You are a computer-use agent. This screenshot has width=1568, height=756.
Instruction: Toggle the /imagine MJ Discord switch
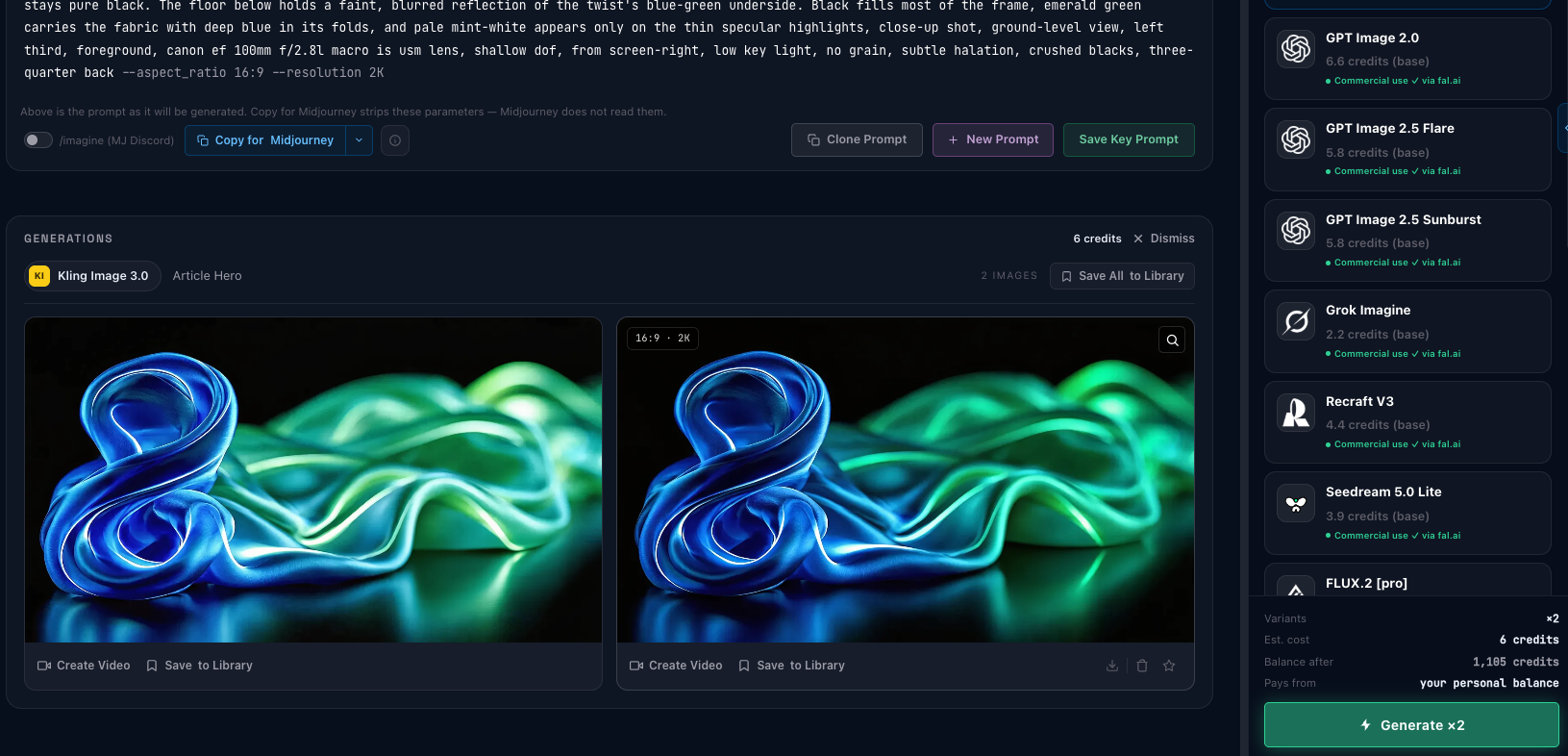point(38,140)
